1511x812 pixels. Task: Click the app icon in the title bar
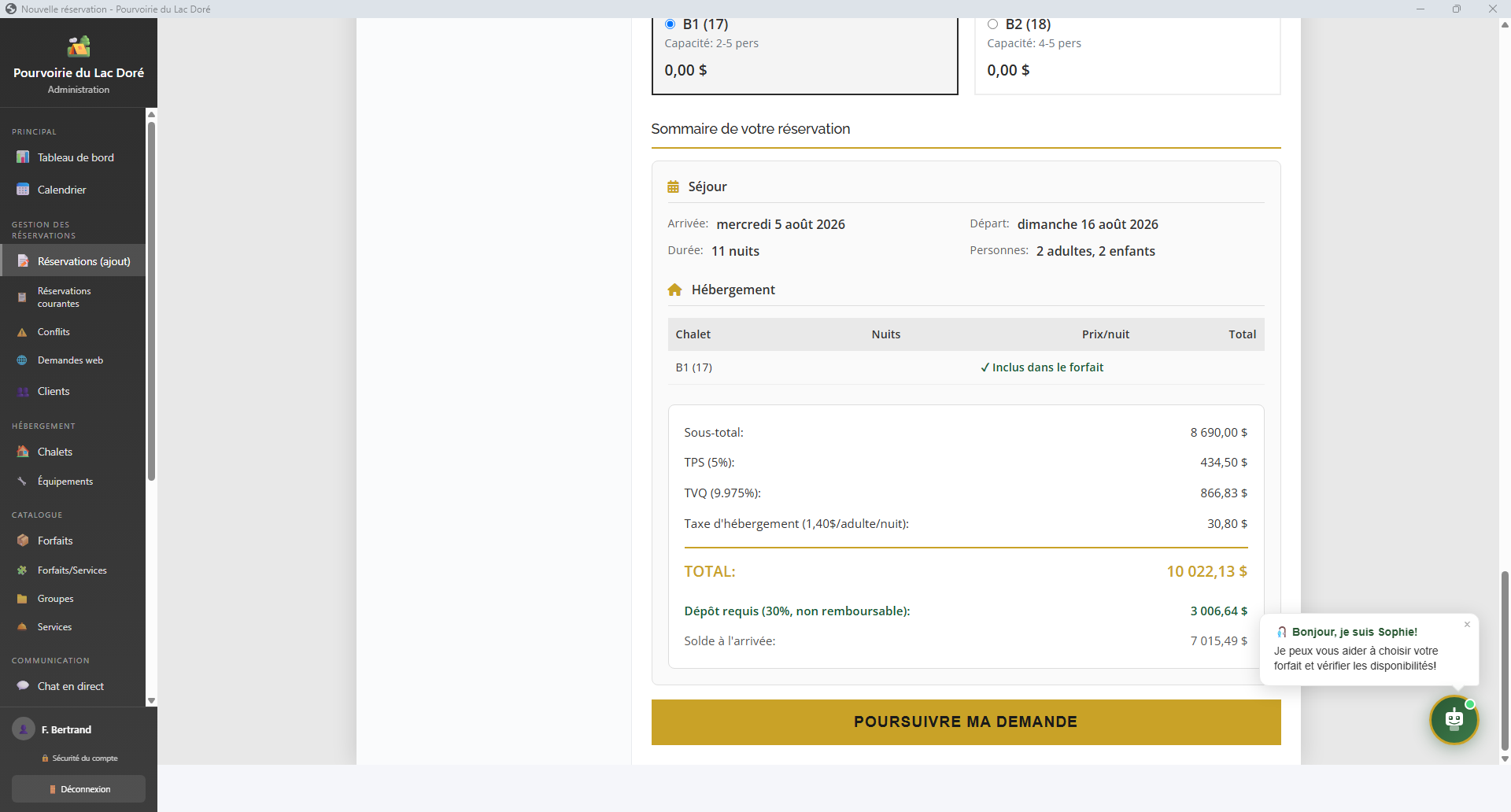10,9
